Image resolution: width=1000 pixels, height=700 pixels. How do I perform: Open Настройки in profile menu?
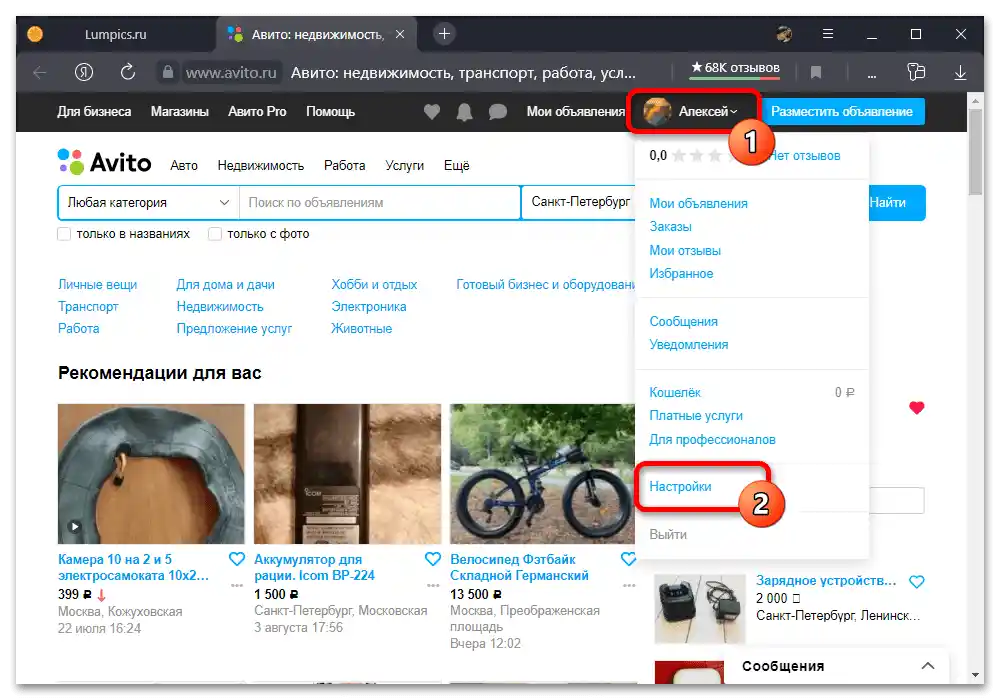(680, 487)
